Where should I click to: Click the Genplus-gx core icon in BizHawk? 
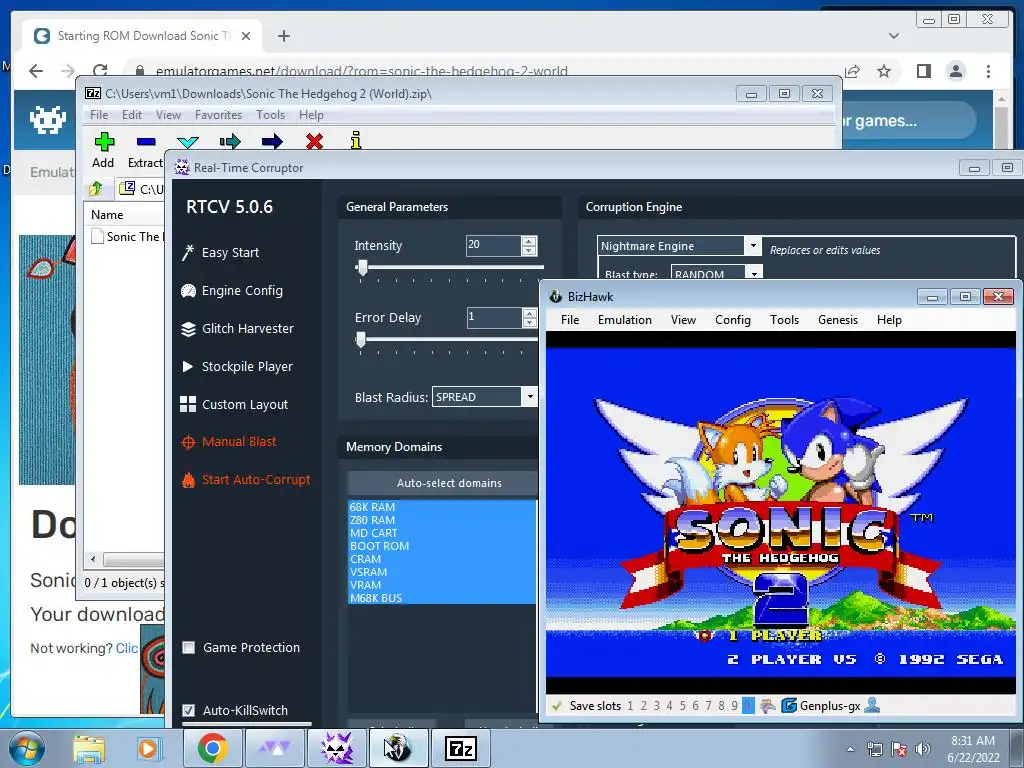click(x=790, y=706)
